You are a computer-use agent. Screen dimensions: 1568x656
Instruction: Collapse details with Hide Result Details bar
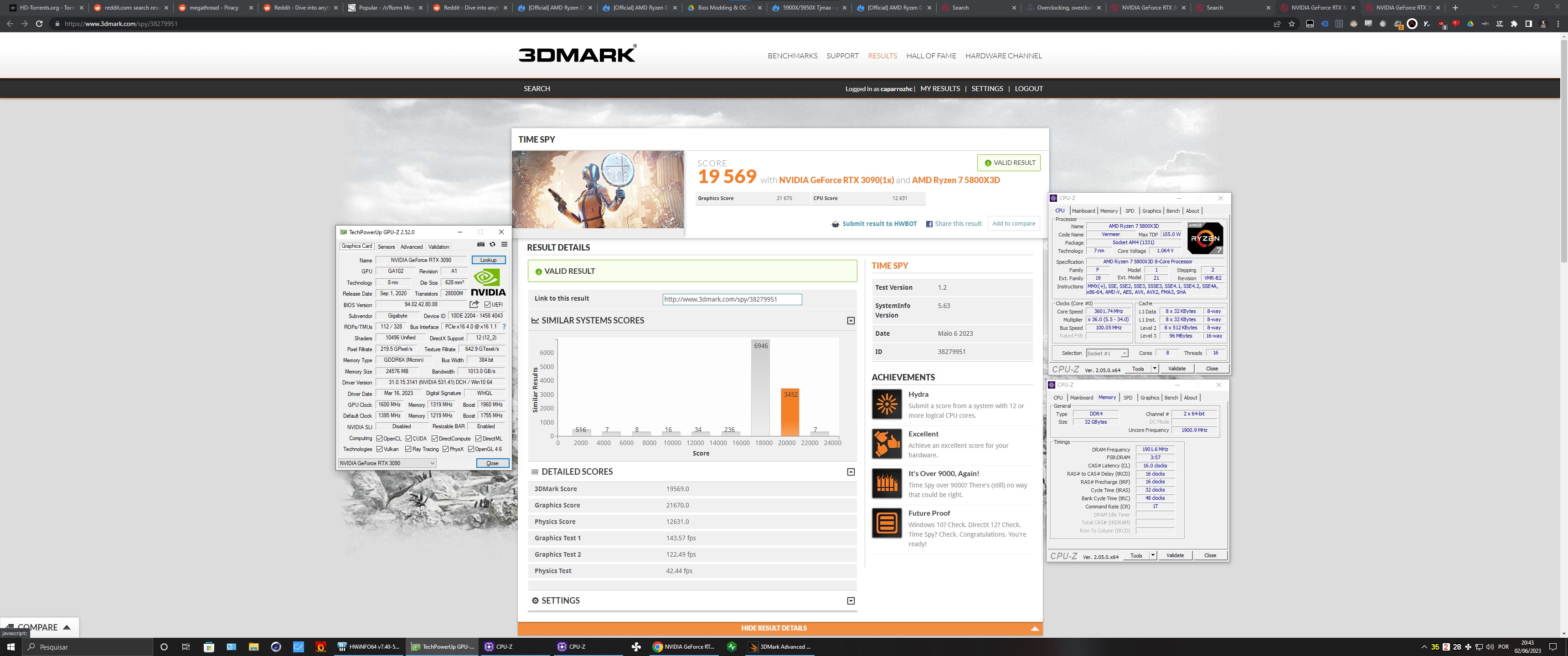click(780, 628)
